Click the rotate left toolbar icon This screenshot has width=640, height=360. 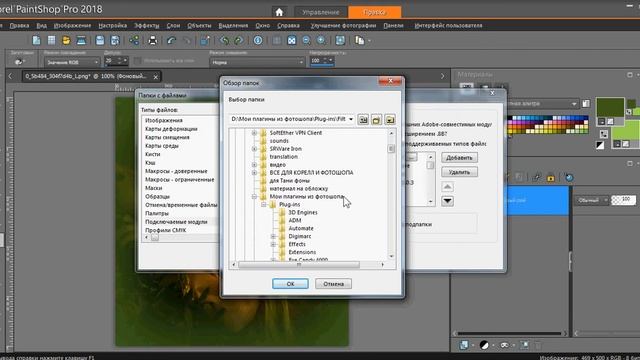pyautogui.click(x=224, y=40)
